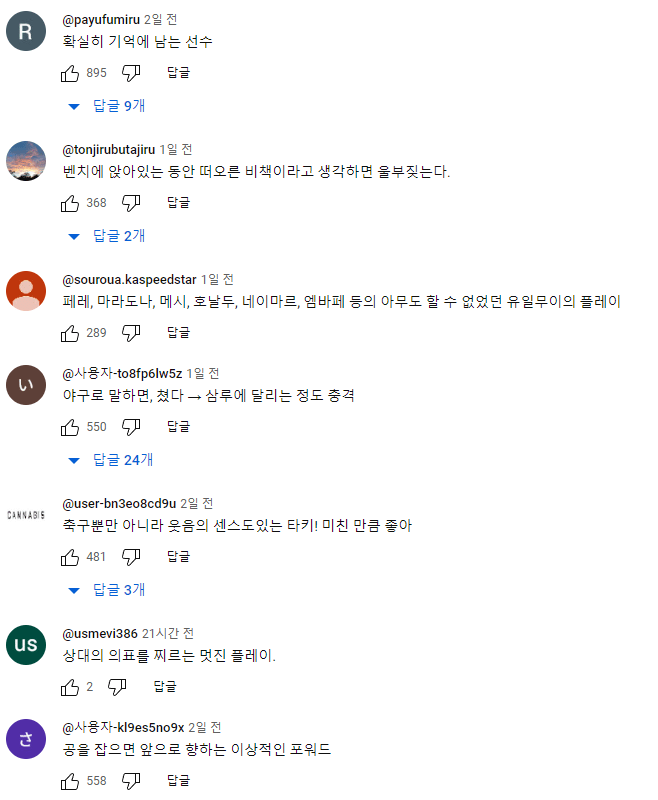Reply to the comment by @souroua.kaspeedstar
The height and width of the screenshot is (800, 658).
click(x=178, y=333)
